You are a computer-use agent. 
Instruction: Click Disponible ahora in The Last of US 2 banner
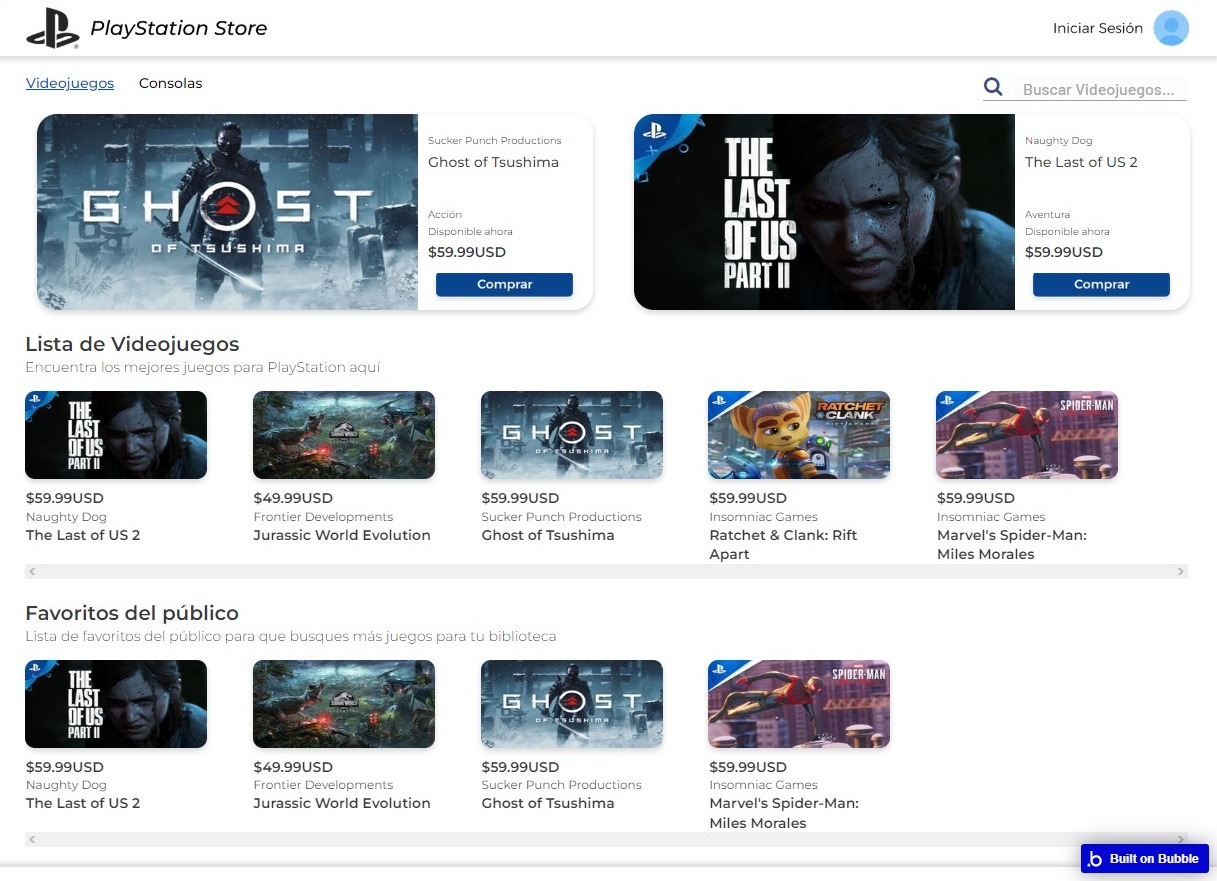(x=1067, y=232)
